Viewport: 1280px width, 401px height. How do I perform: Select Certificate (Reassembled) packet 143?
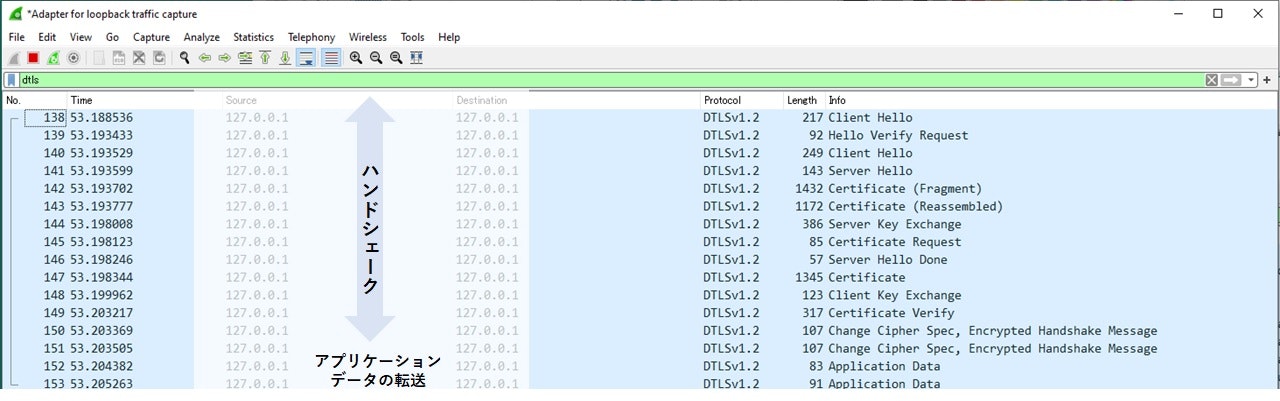(640, 206)
